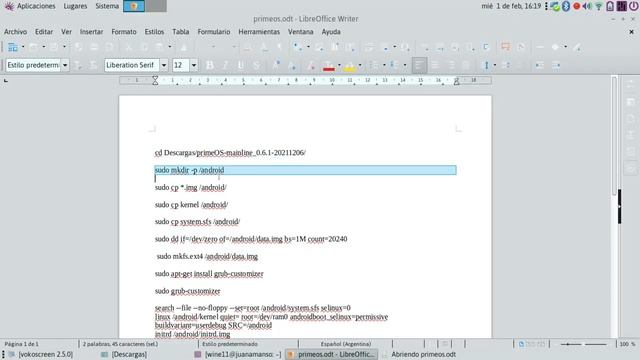Click the Insert Line drawing icon
Image resolution: width=640 pixels, height=360 pixels.
coord(540,47)
